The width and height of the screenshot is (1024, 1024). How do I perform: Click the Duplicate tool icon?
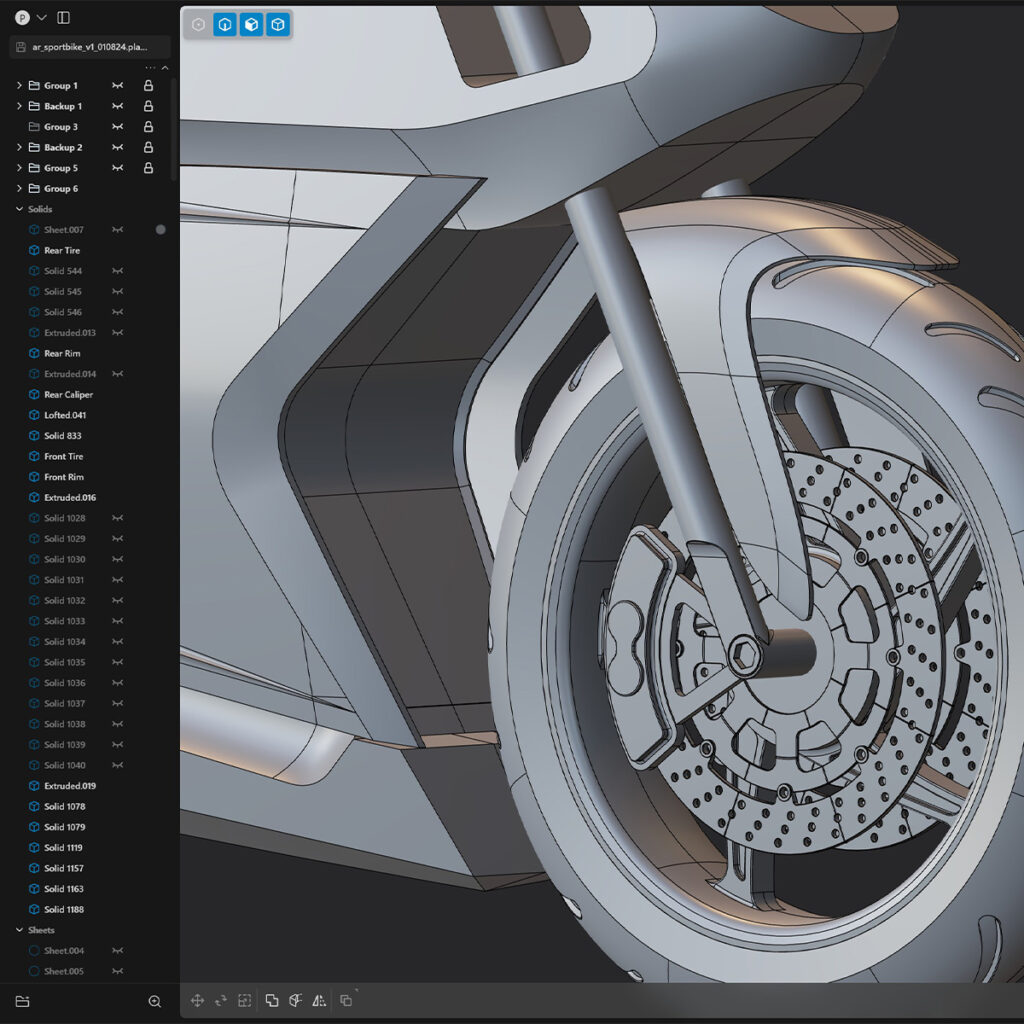(x=346, y=1000)
